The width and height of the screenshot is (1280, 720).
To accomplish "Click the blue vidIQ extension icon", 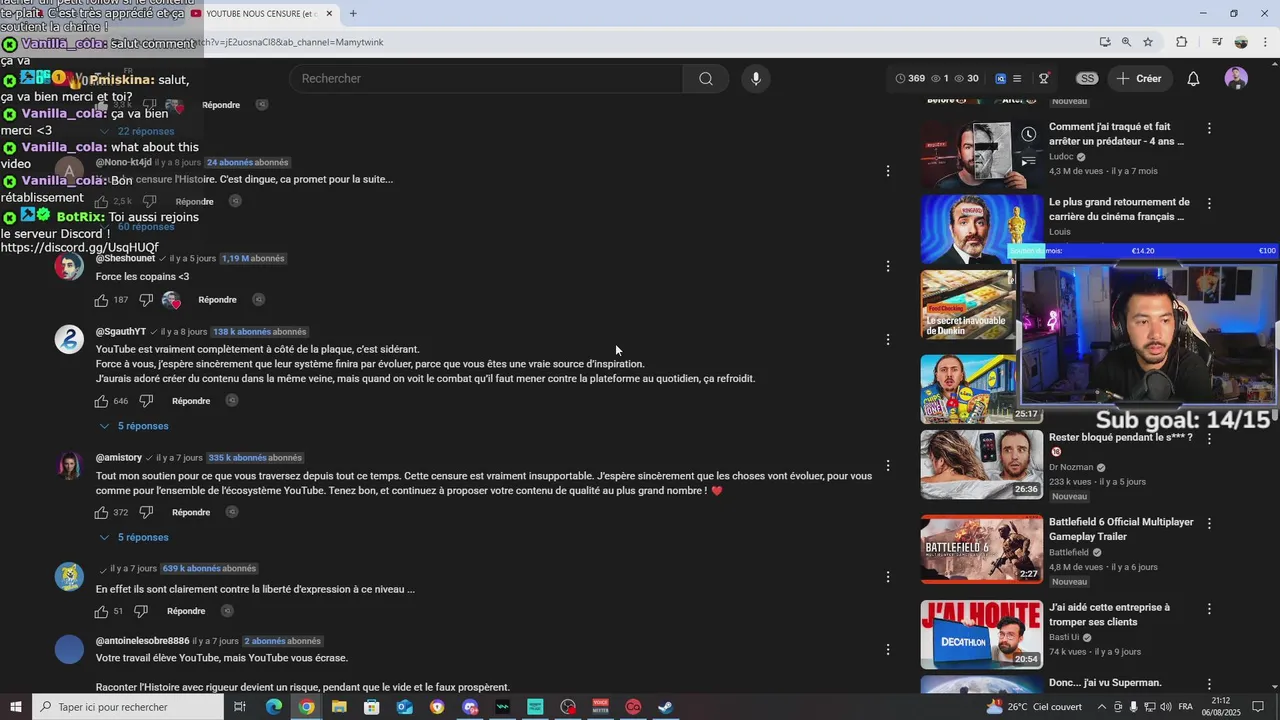I will pyautogui.click(x=1000, y=79).
